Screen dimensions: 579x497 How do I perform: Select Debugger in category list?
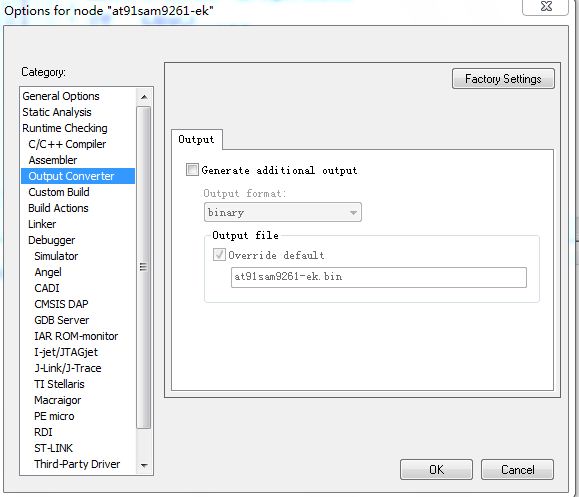tap(52, 240)
